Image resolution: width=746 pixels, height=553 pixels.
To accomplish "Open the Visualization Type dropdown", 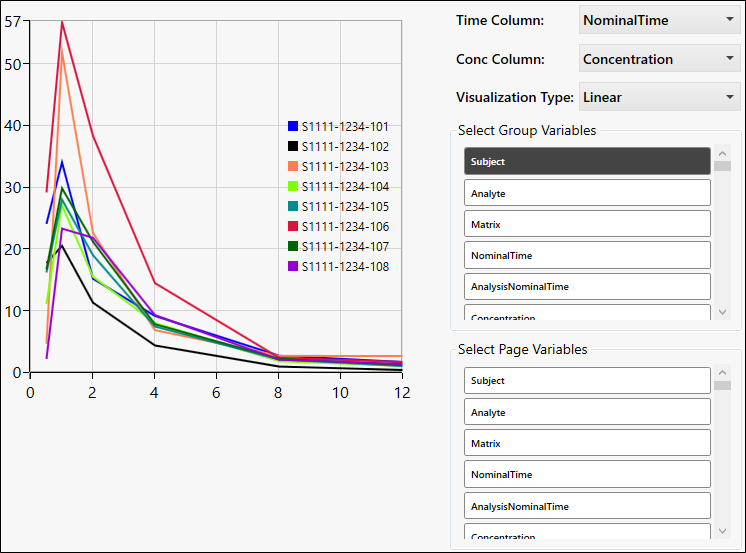I will pos(659,97).
